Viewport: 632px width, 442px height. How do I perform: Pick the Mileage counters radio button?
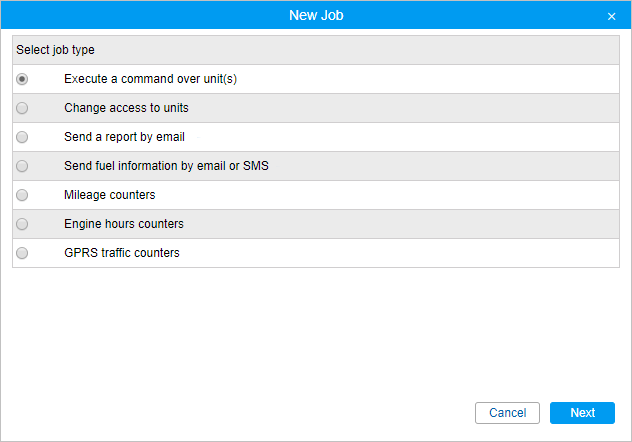click(22, 195)
